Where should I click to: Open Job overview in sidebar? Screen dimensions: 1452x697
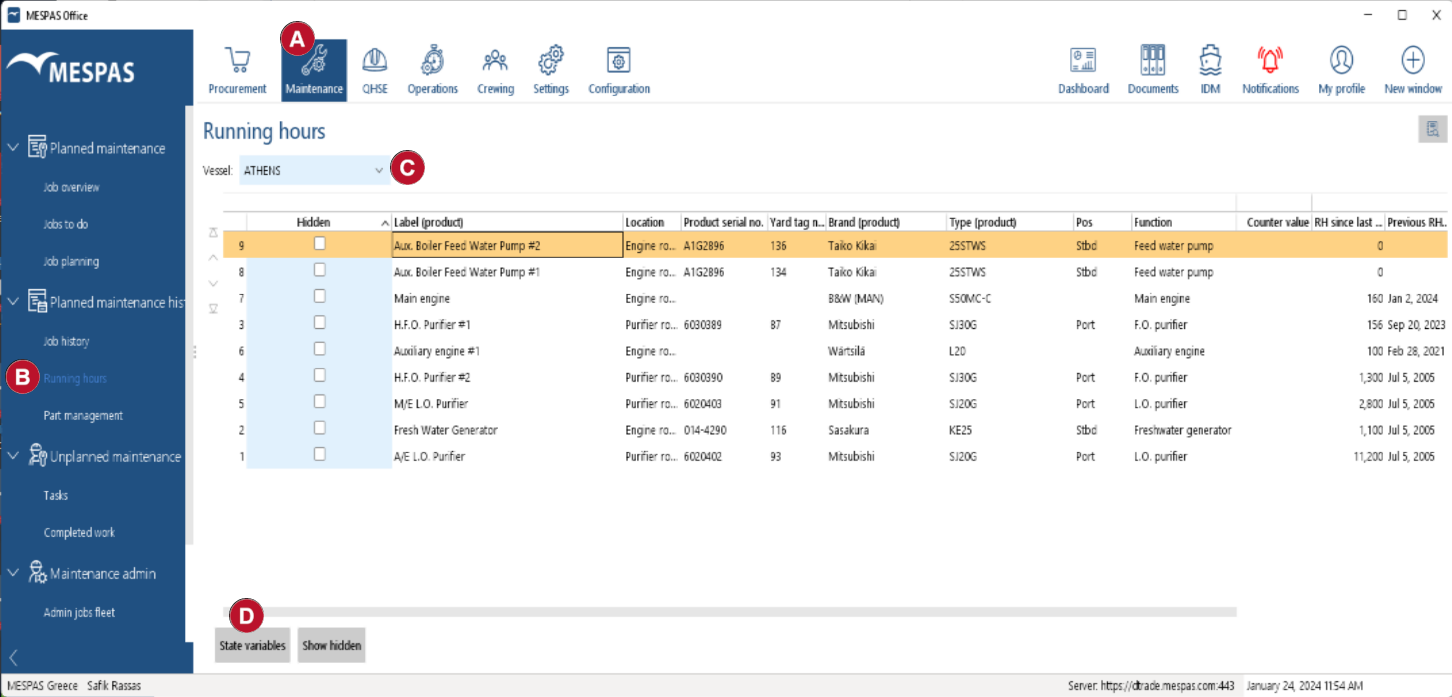[x=71, y=187]
